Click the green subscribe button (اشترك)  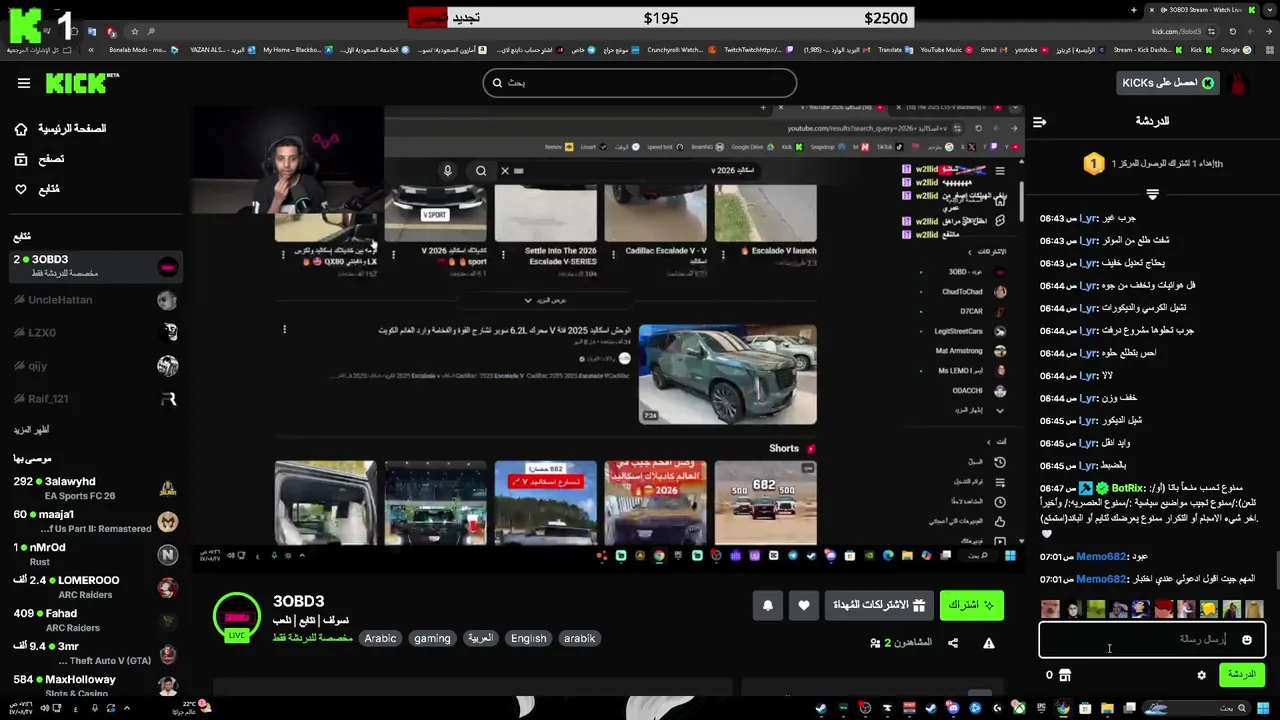click(x=971, y=605)
